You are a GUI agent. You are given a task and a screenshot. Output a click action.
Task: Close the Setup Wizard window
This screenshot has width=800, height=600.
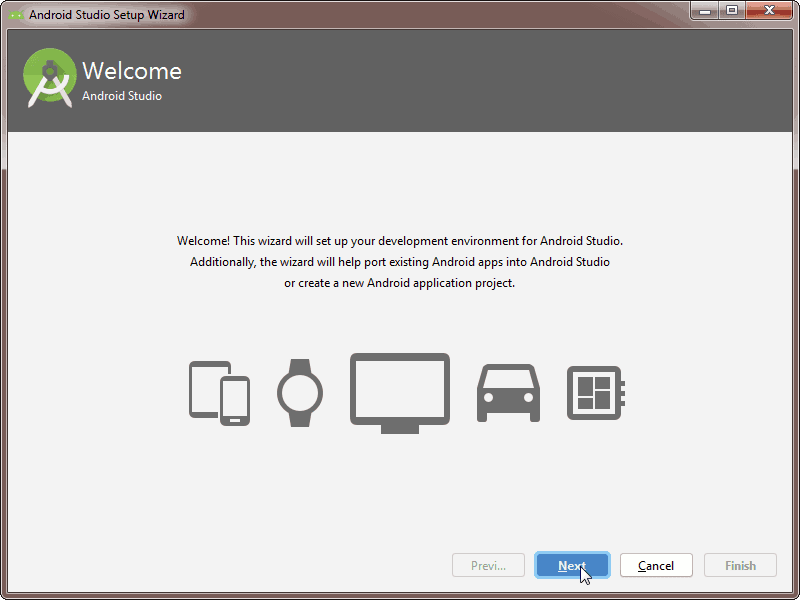coord(769,10)
